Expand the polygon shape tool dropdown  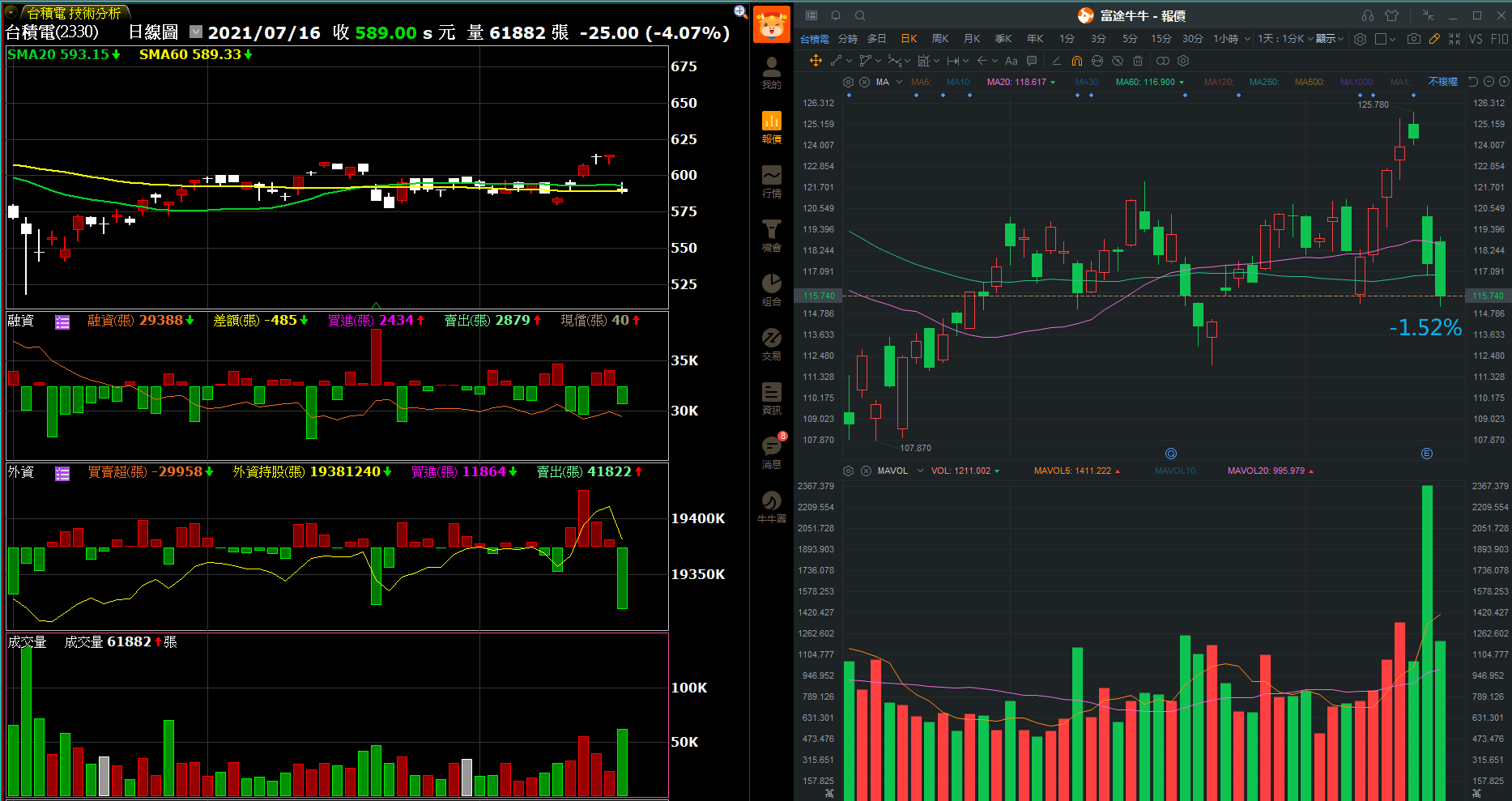tap(878, 61)
